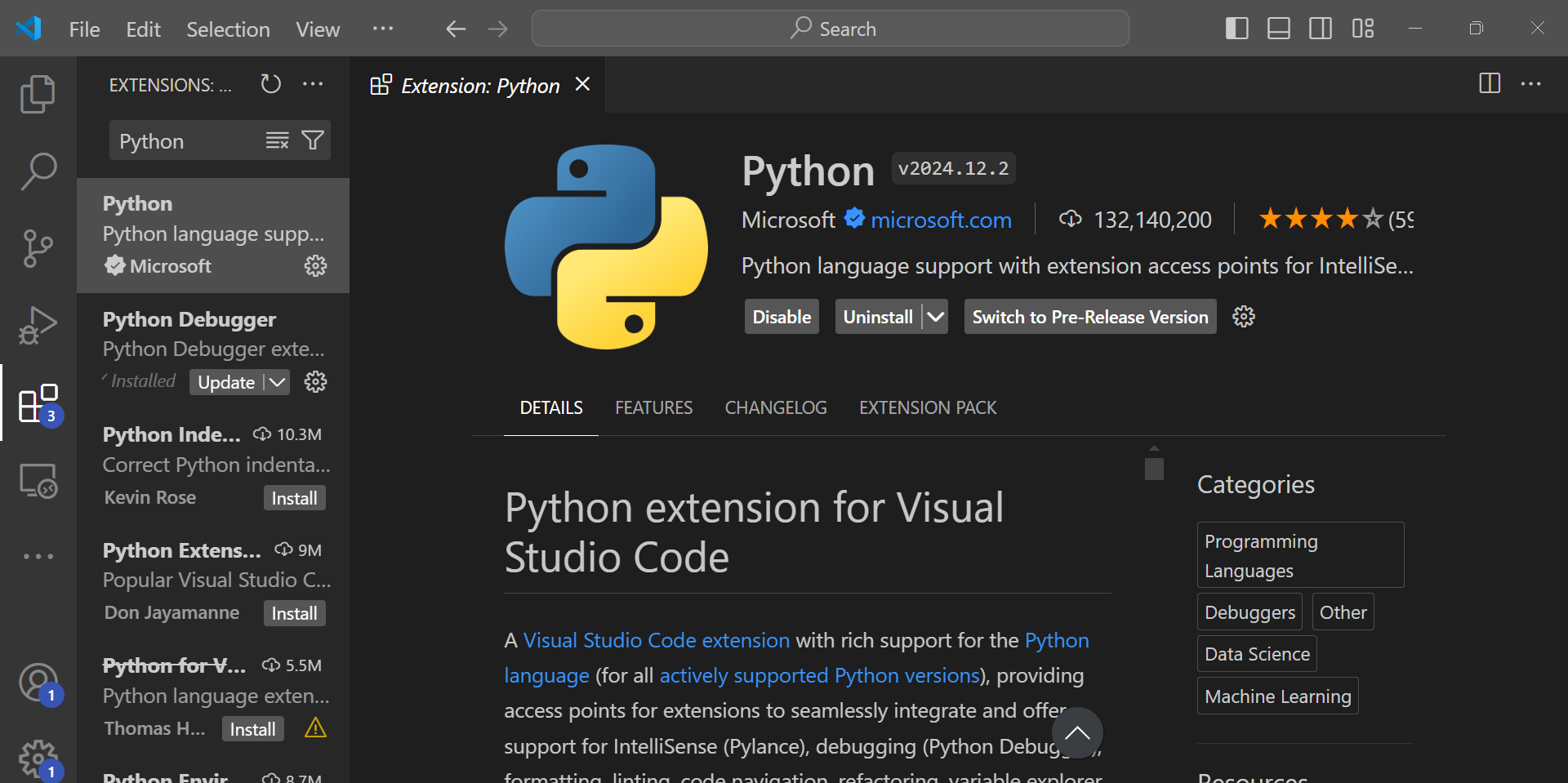
Task: Toggle the Primary Side Bar
Action: tap(1236, 28)
